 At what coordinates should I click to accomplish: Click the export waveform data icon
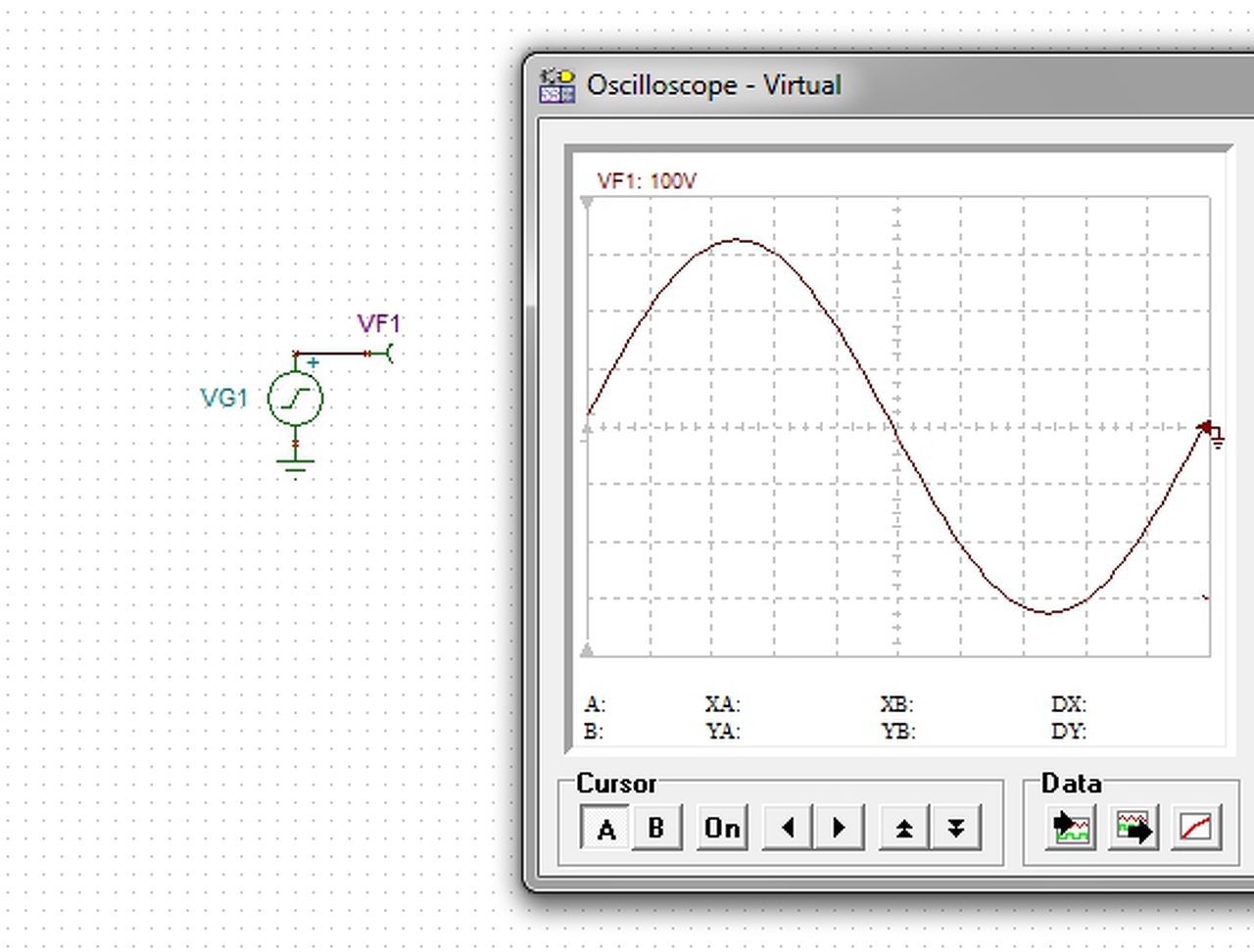1133,829
